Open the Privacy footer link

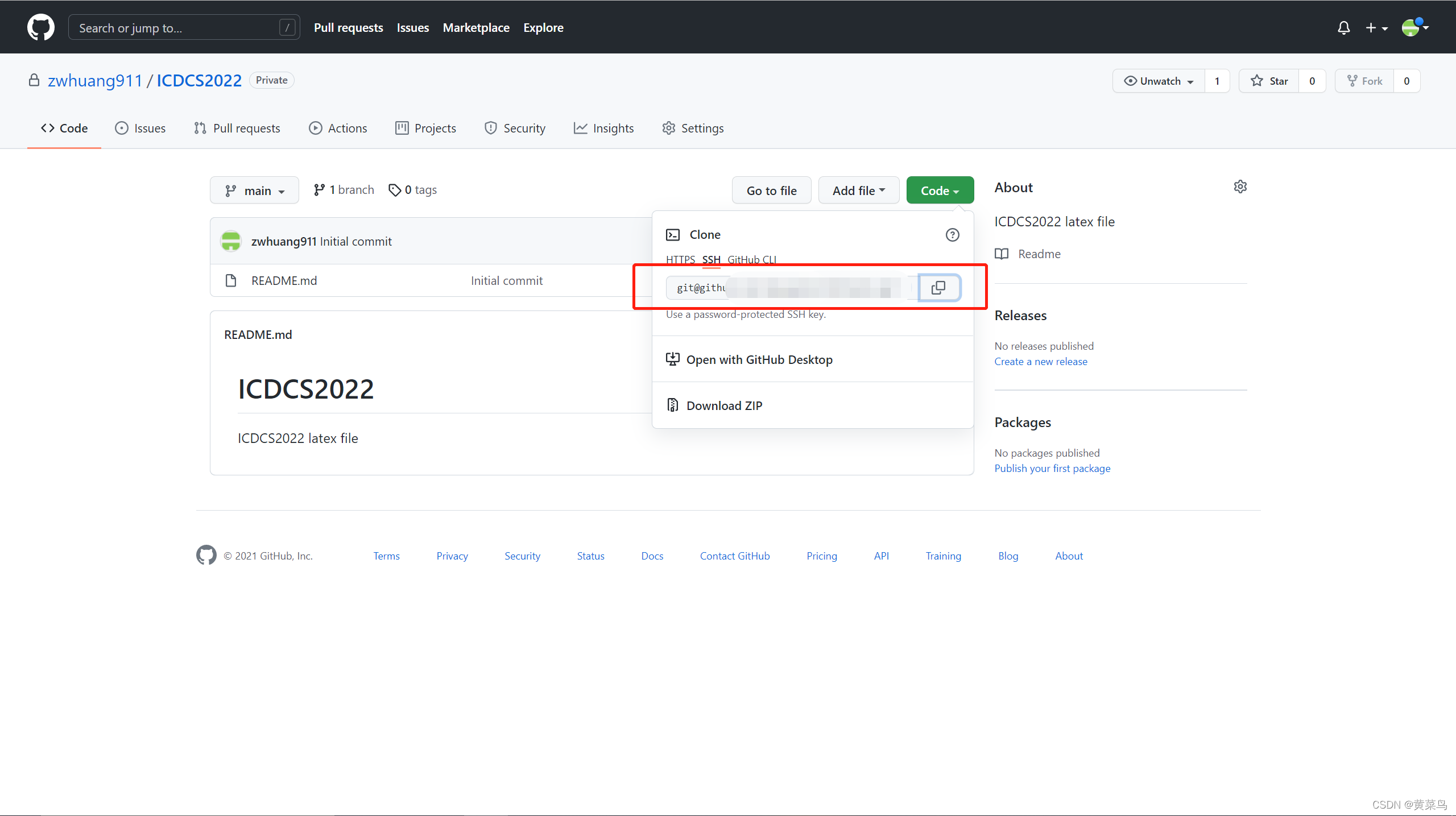pyautogui.click(x=452, y=556)
